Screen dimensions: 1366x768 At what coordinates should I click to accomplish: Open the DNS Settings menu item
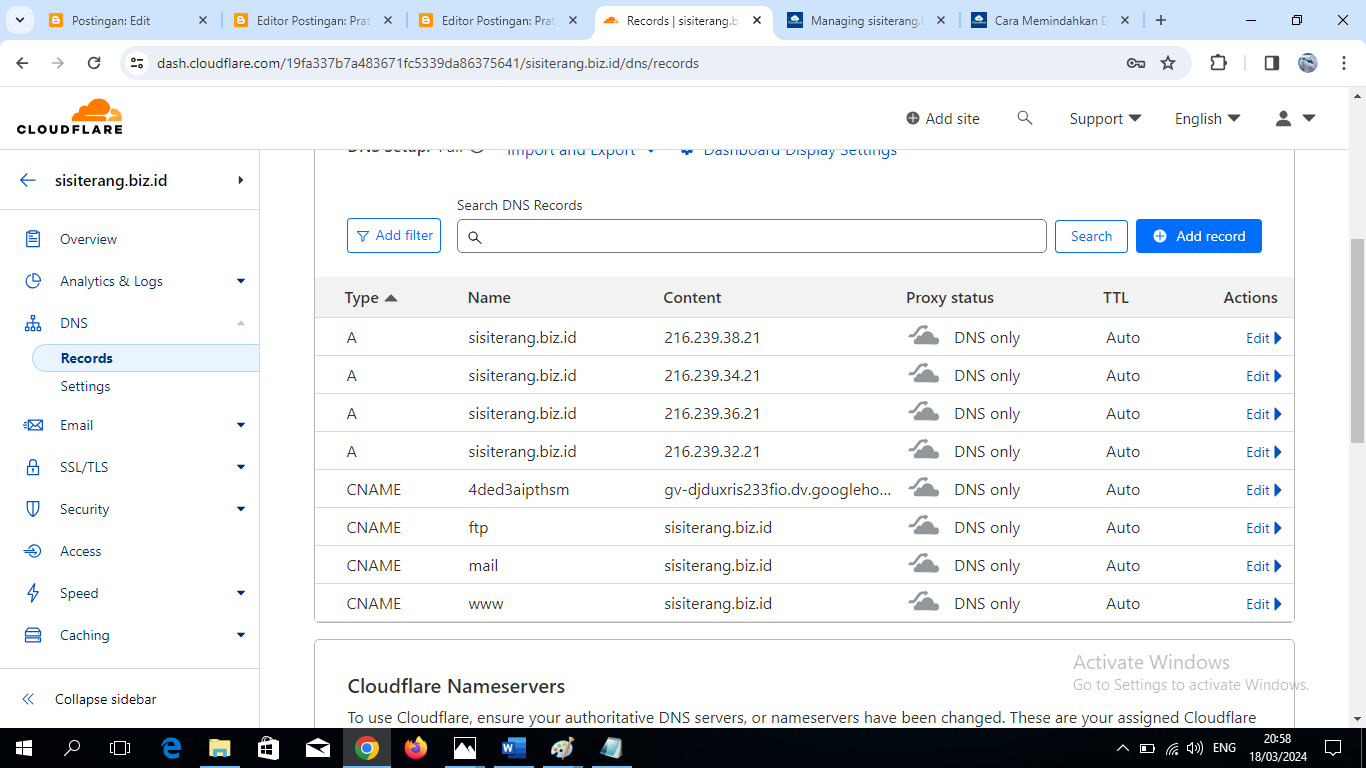[85, 386]
